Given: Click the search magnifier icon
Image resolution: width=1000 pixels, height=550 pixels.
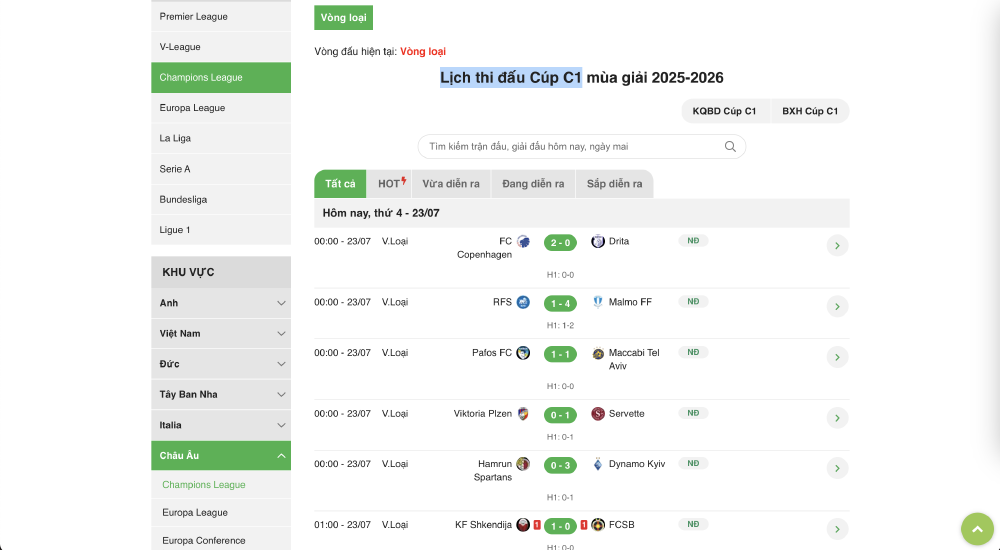Looking at the screenshot, I should point(730,147).
